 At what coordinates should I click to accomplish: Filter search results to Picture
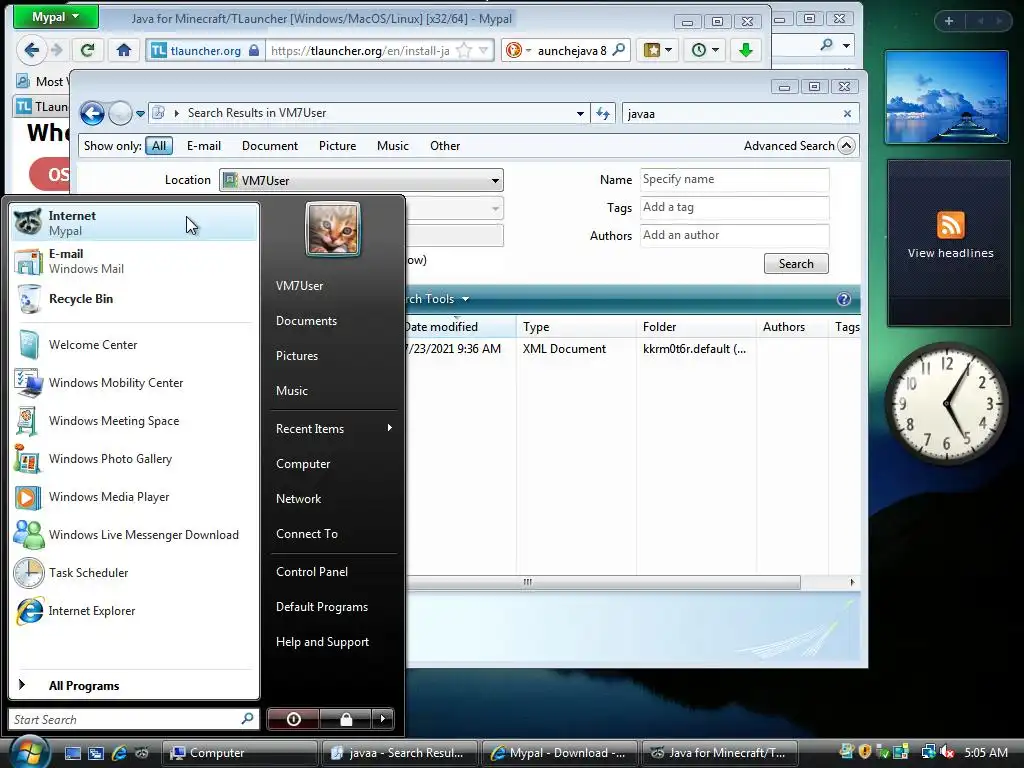pyautogui.click(x=337, y=146)
